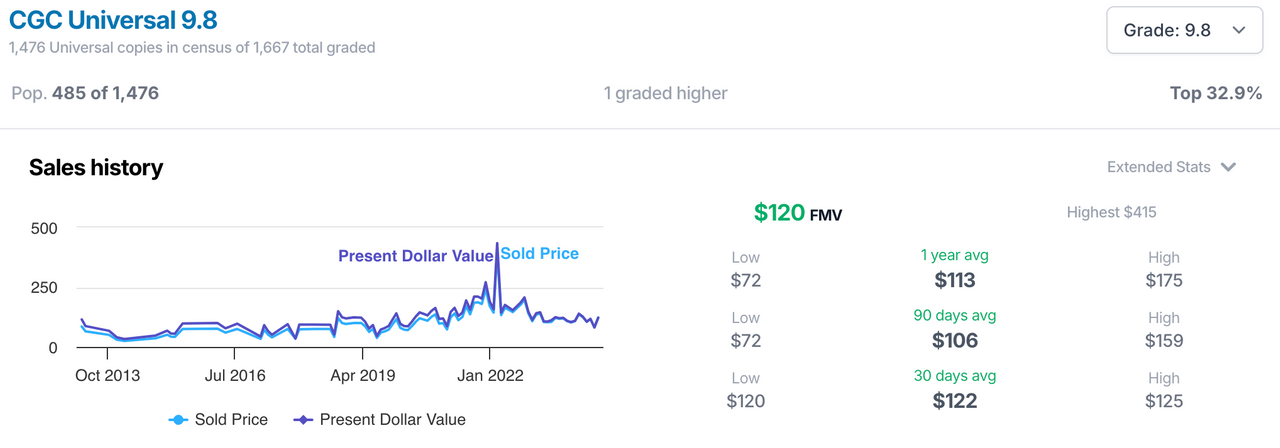
Task: Click the "1 graded higher" text
Action: [x=665, y=93]
